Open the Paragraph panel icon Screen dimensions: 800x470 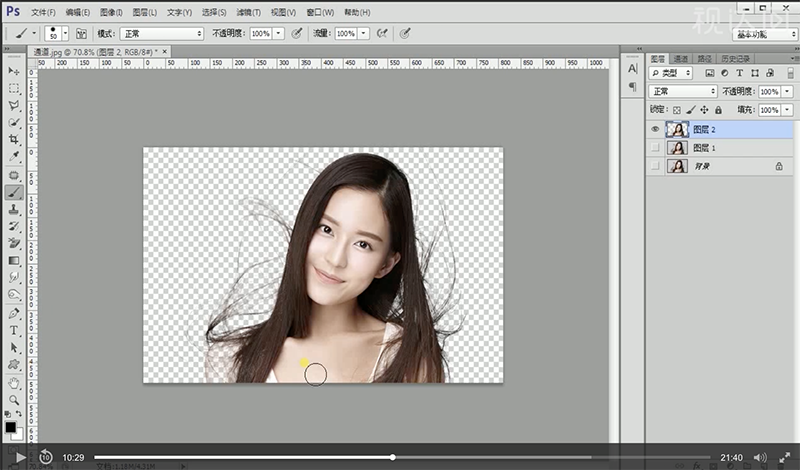tap(633, 86)
